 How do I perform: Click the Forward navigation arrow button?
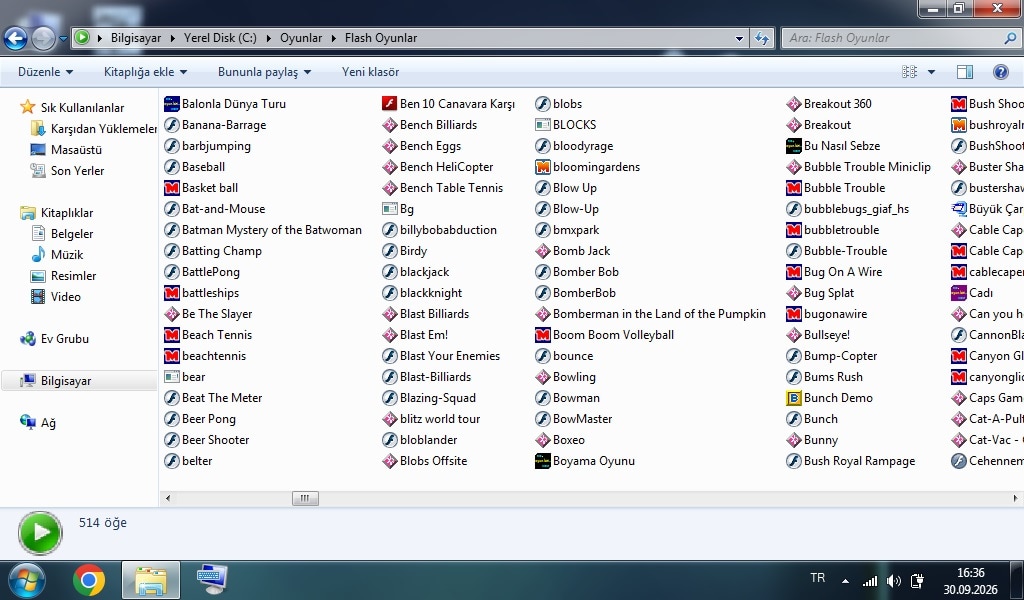[x=43, y=39]
